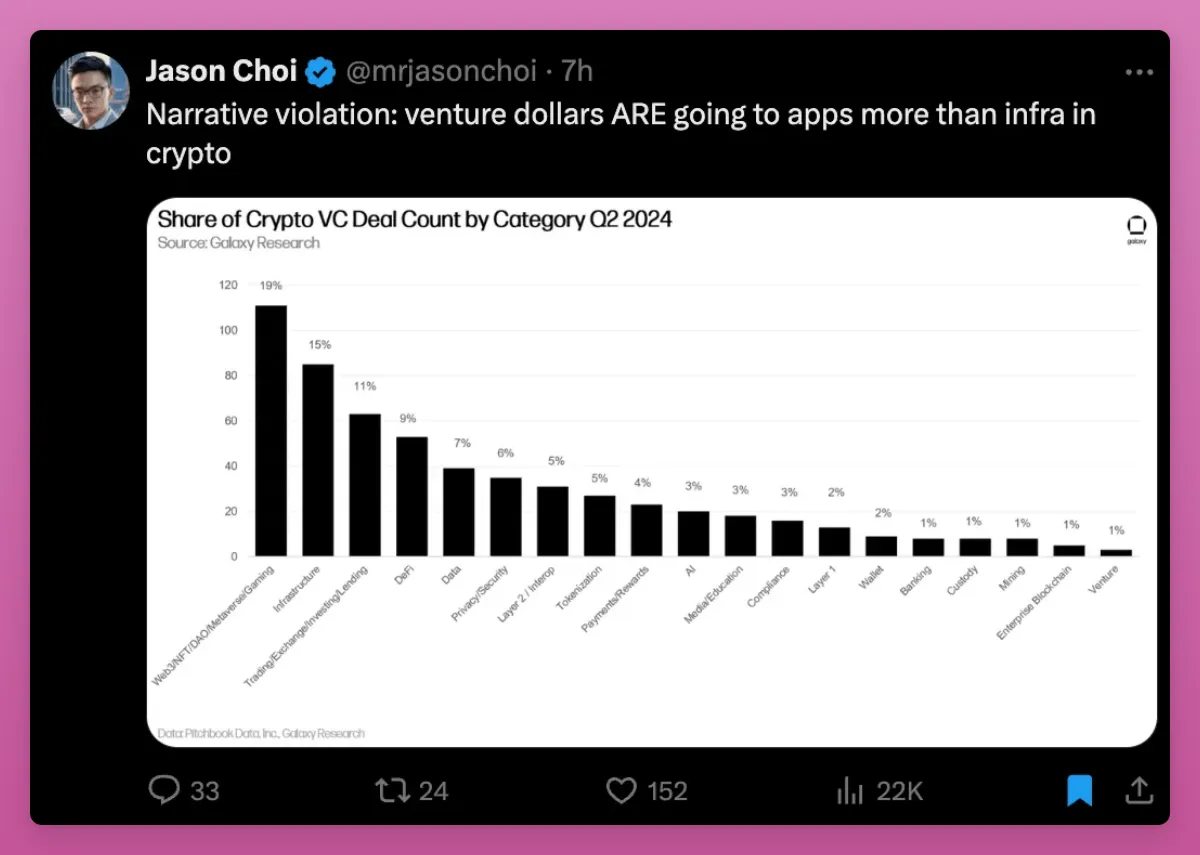
Task: Click the 24 reposts count
Action: point(433,791)
